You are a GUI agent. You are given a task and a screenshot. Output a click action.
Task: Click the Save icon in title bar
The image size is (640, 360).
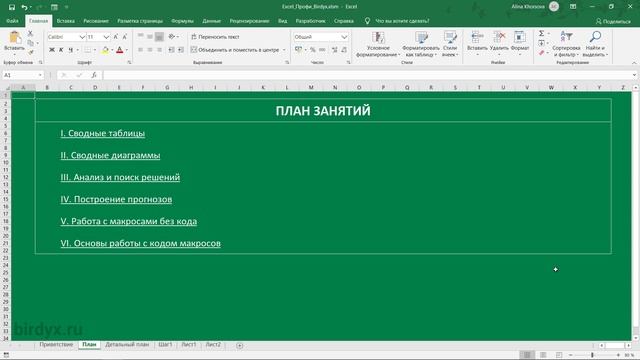11,7
